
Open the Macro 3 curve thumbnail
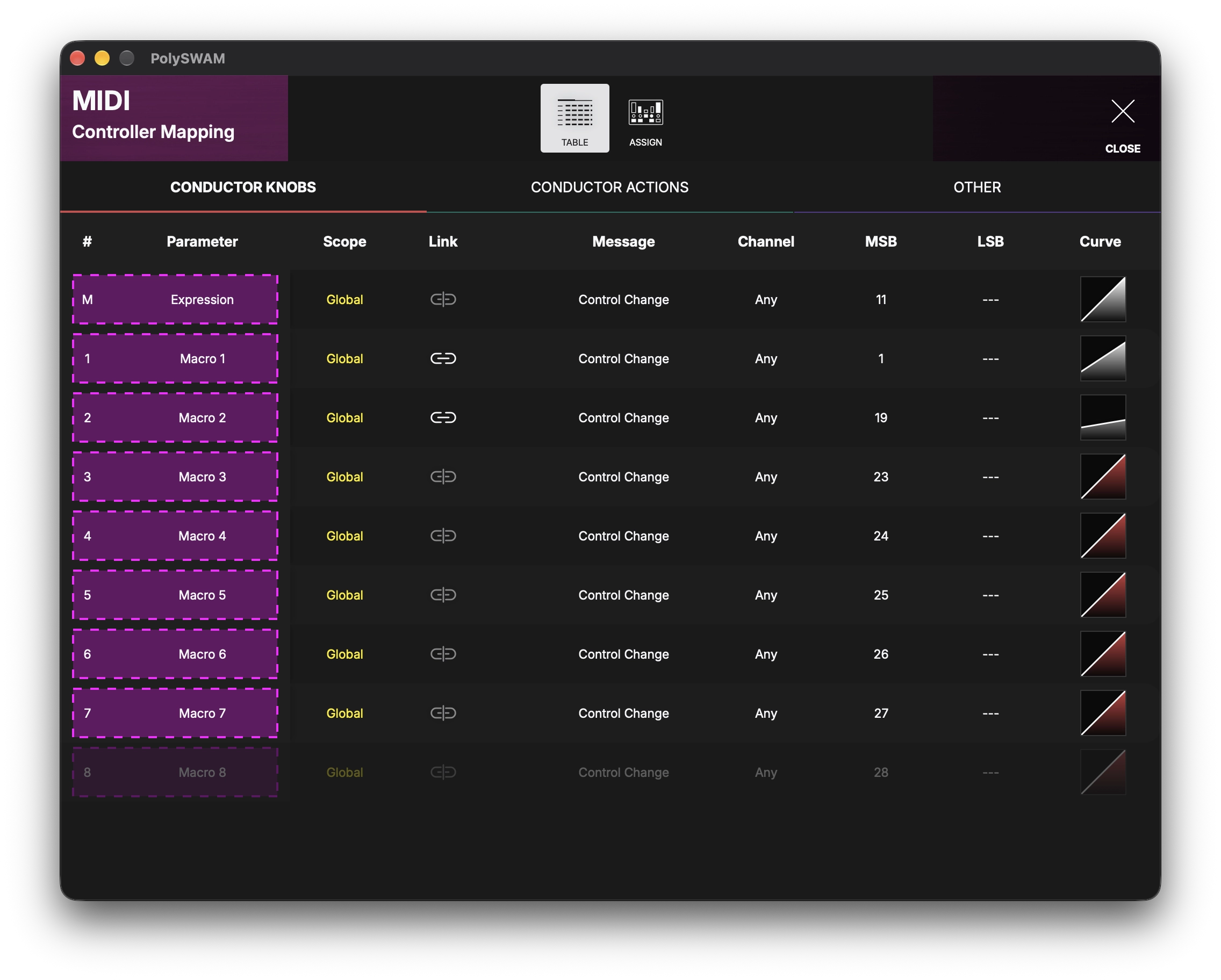click(x=1102, y=477)
